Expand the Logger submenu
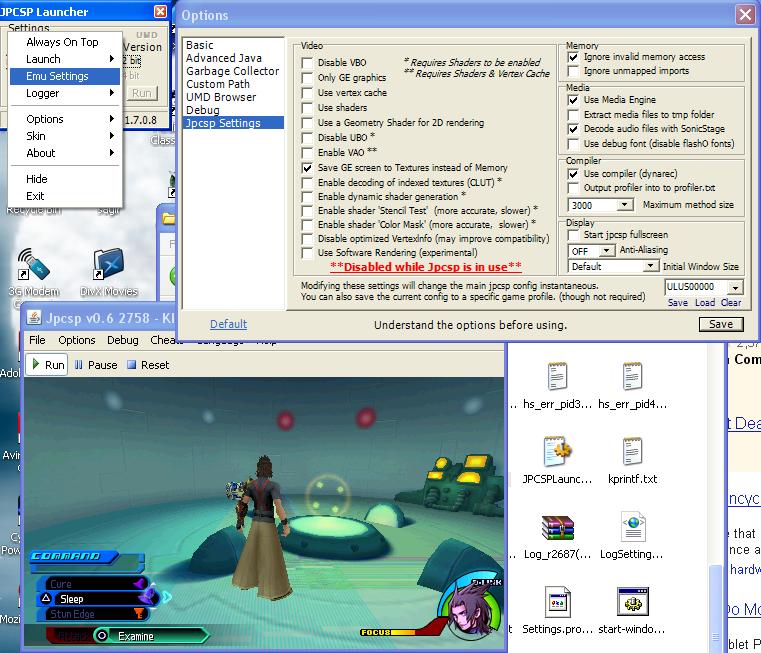Screen dimensions: 761x653 tap(65, 93)
